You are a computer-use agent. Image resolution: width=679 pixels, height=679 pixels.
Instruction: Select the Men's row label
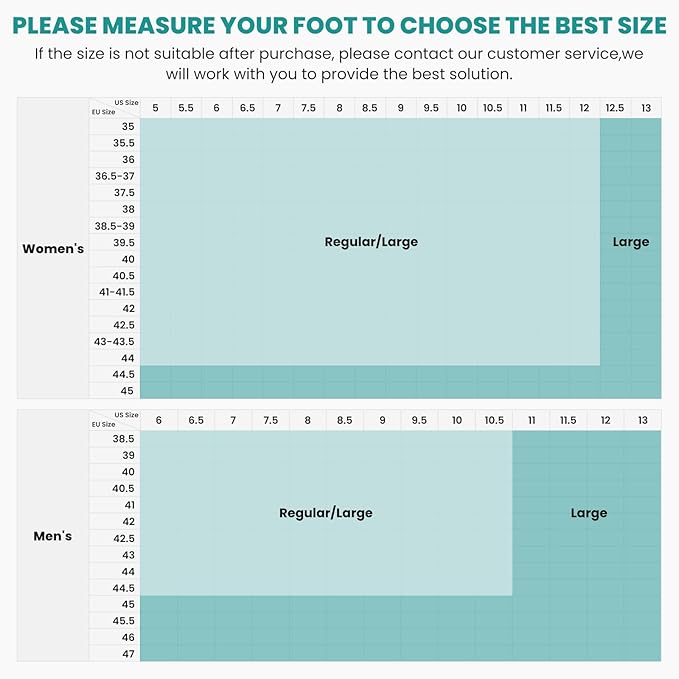coord(53,537)
